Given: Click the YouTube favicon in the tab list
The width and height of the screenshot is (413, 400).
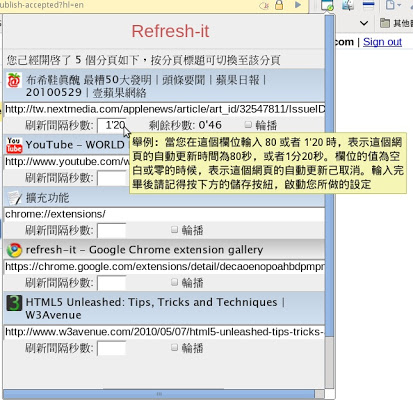Looking at the screenshot, I should [14, 145].
